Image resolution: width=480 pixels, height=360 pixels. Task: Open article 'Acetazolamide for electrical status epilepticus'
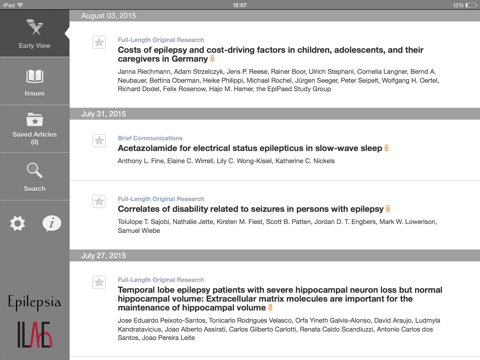pos(250,148)
